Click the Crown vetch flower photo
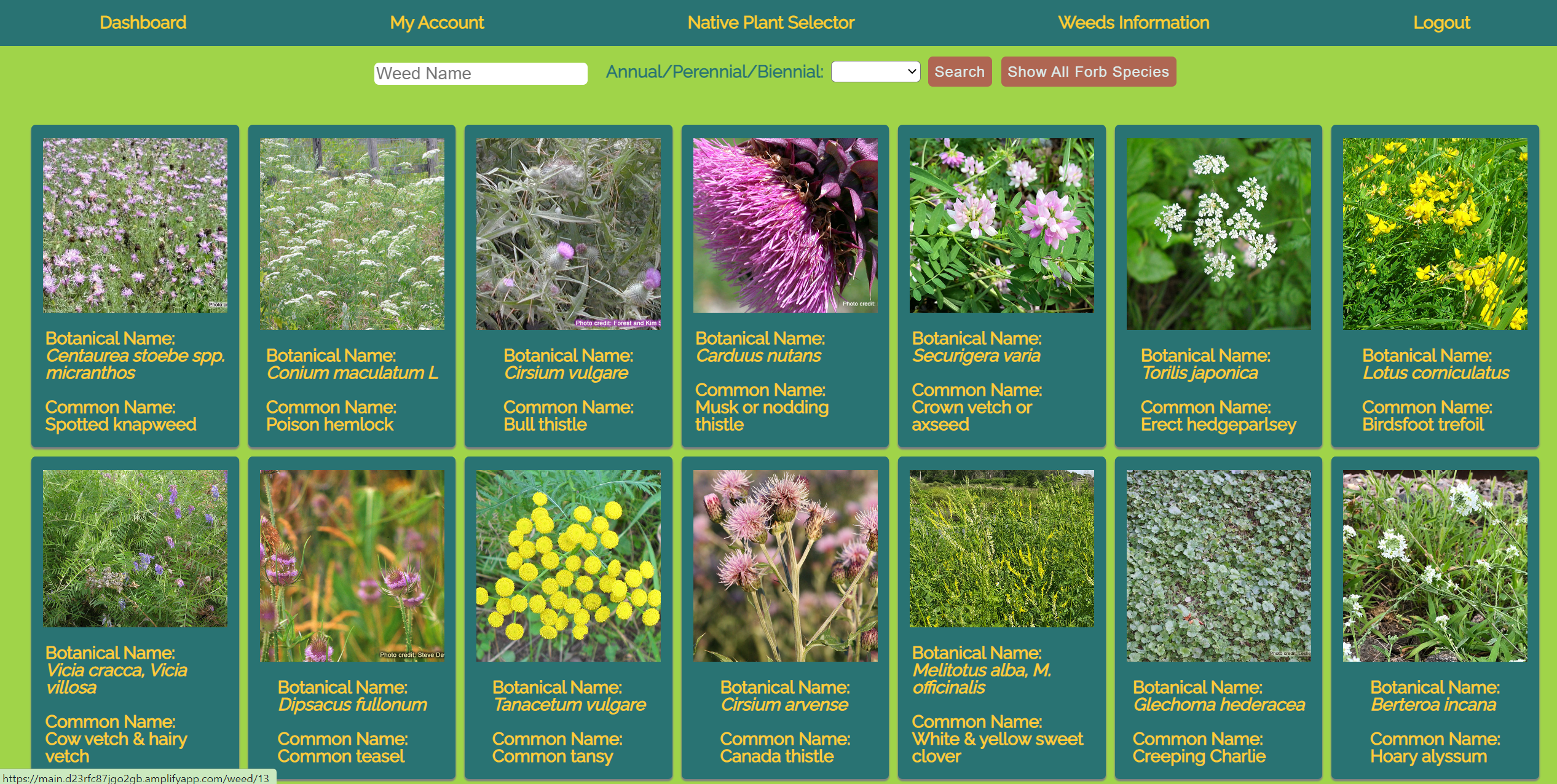The height and width of the screenshot is (784, 1557). pos(1001,225)
